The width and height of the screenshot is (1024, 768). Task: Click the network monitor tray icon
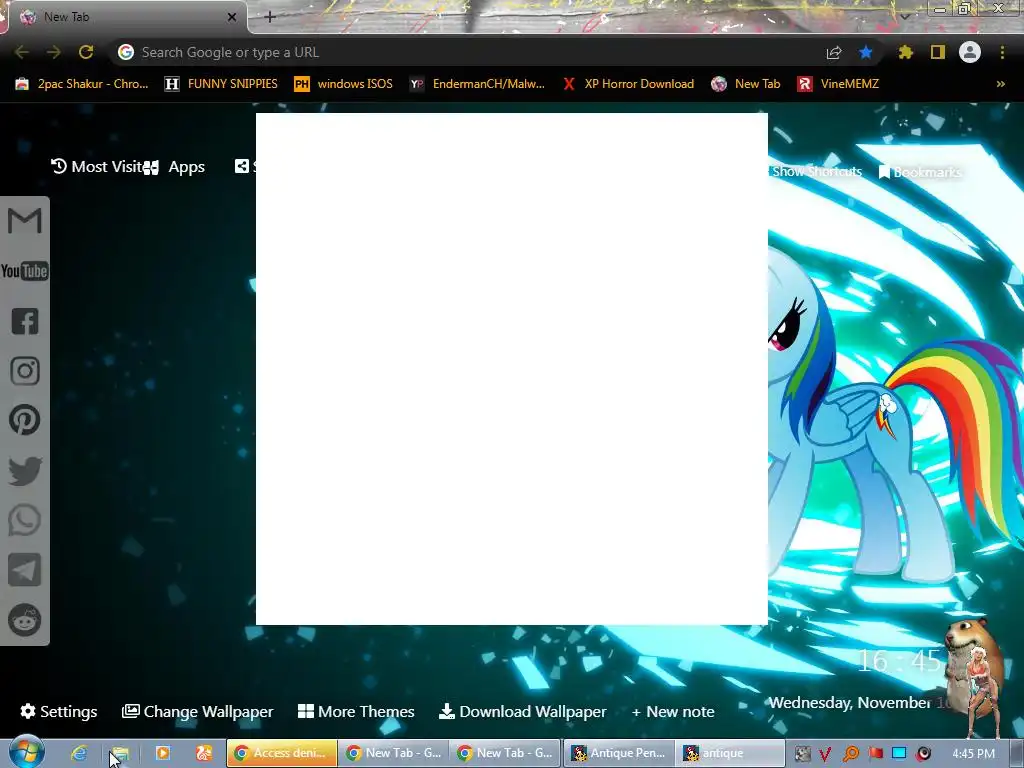coord(899,754)
